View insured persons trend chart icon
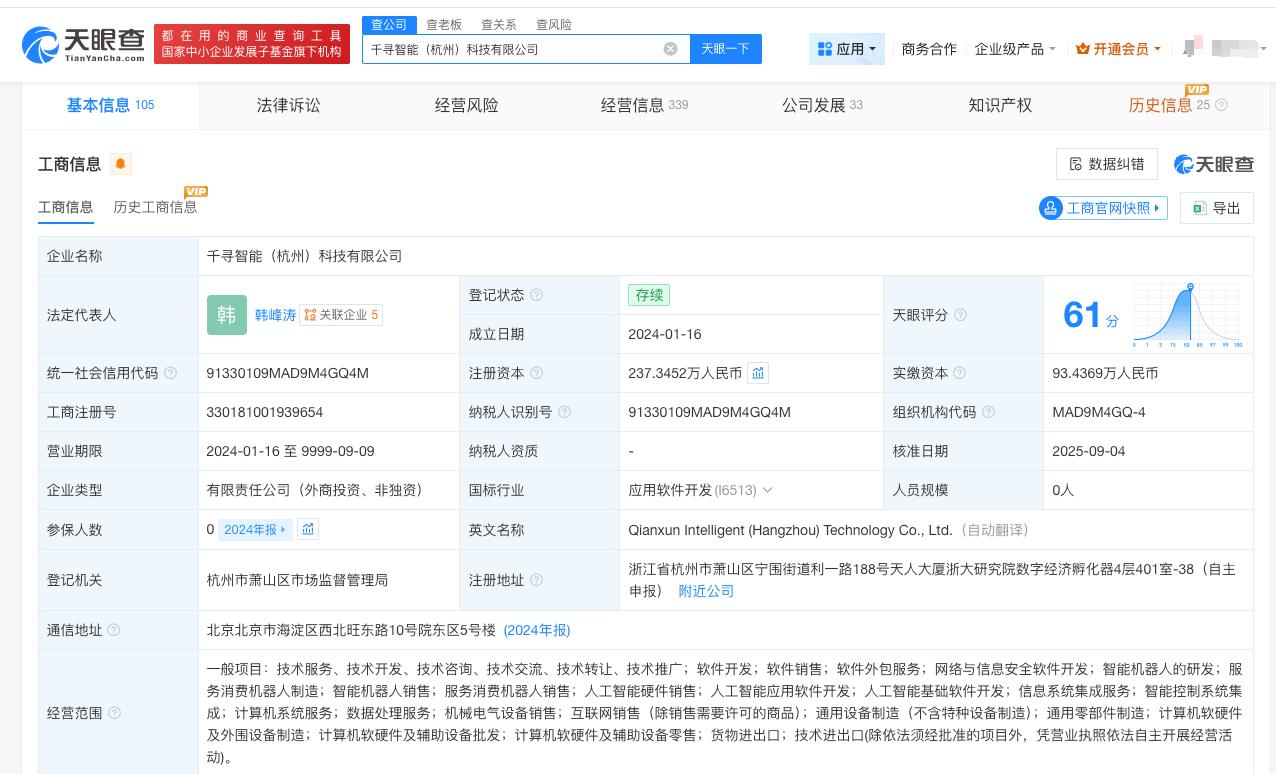The width and height of the screenshot is (1276, 774). click(307, 529)
